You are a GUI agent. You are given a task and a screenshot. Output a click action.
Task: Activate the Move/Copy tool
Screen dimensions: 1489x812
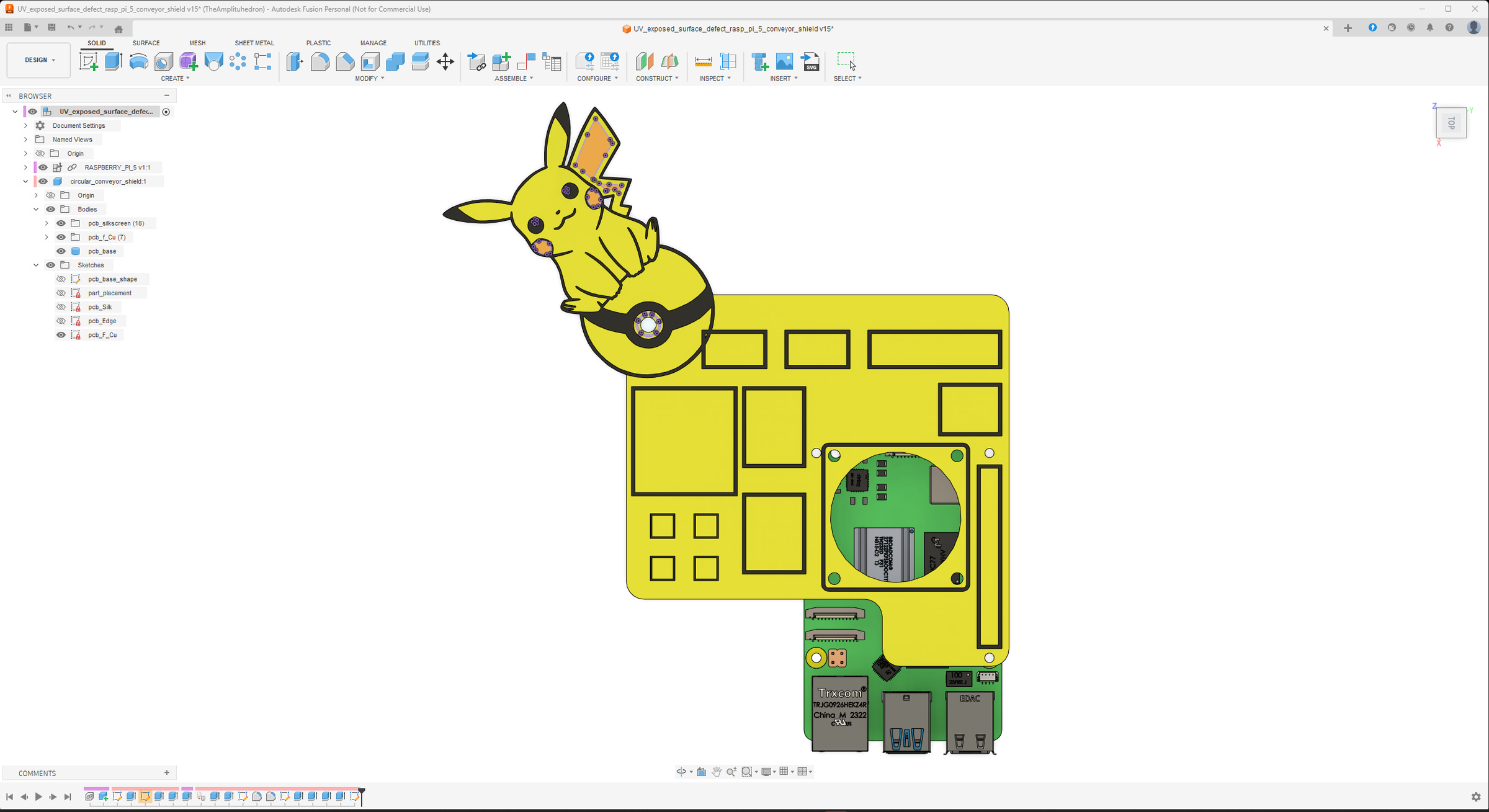445,61
